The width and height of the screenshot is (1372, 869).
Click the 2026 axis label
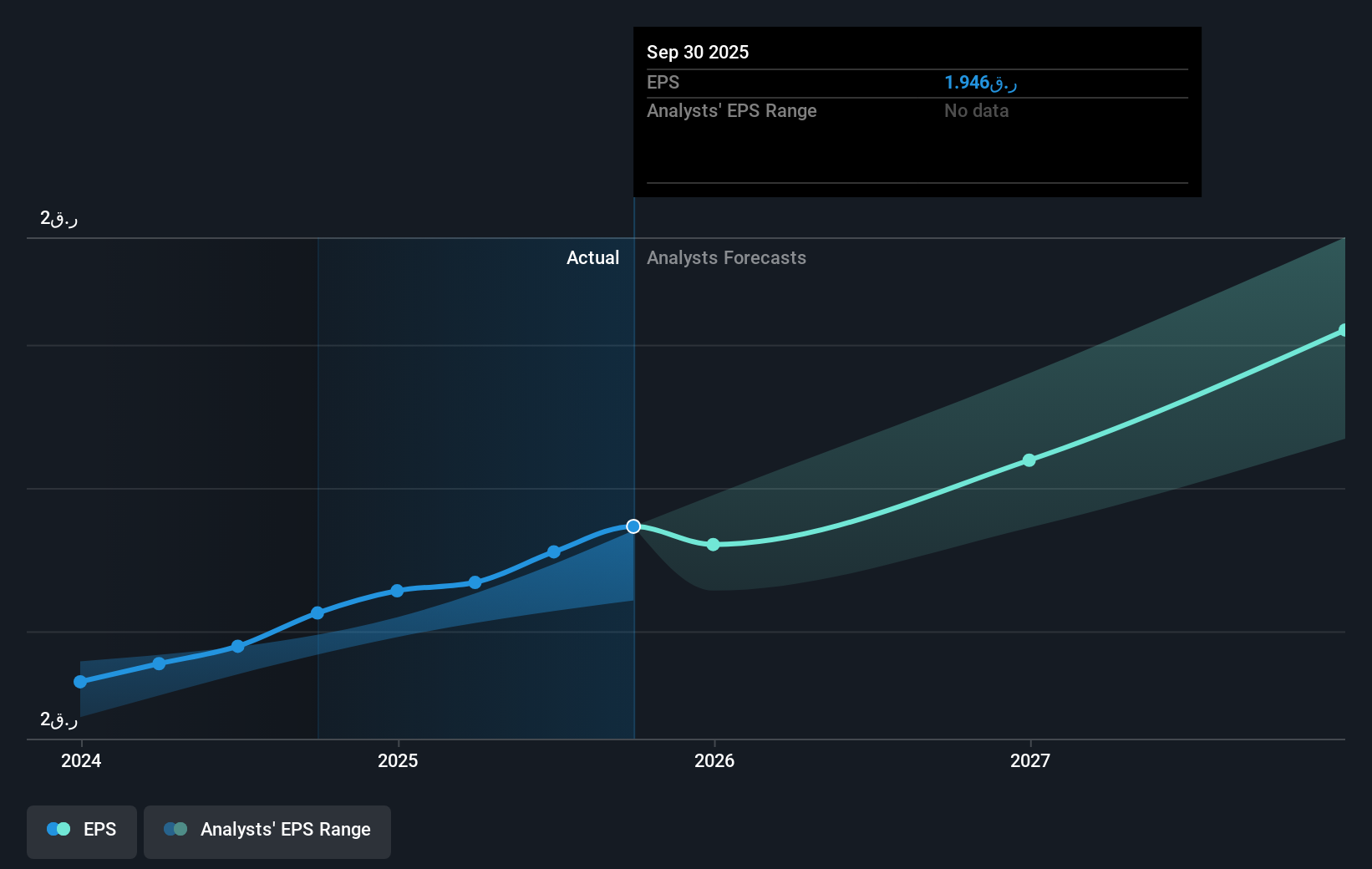coord(713,760)
